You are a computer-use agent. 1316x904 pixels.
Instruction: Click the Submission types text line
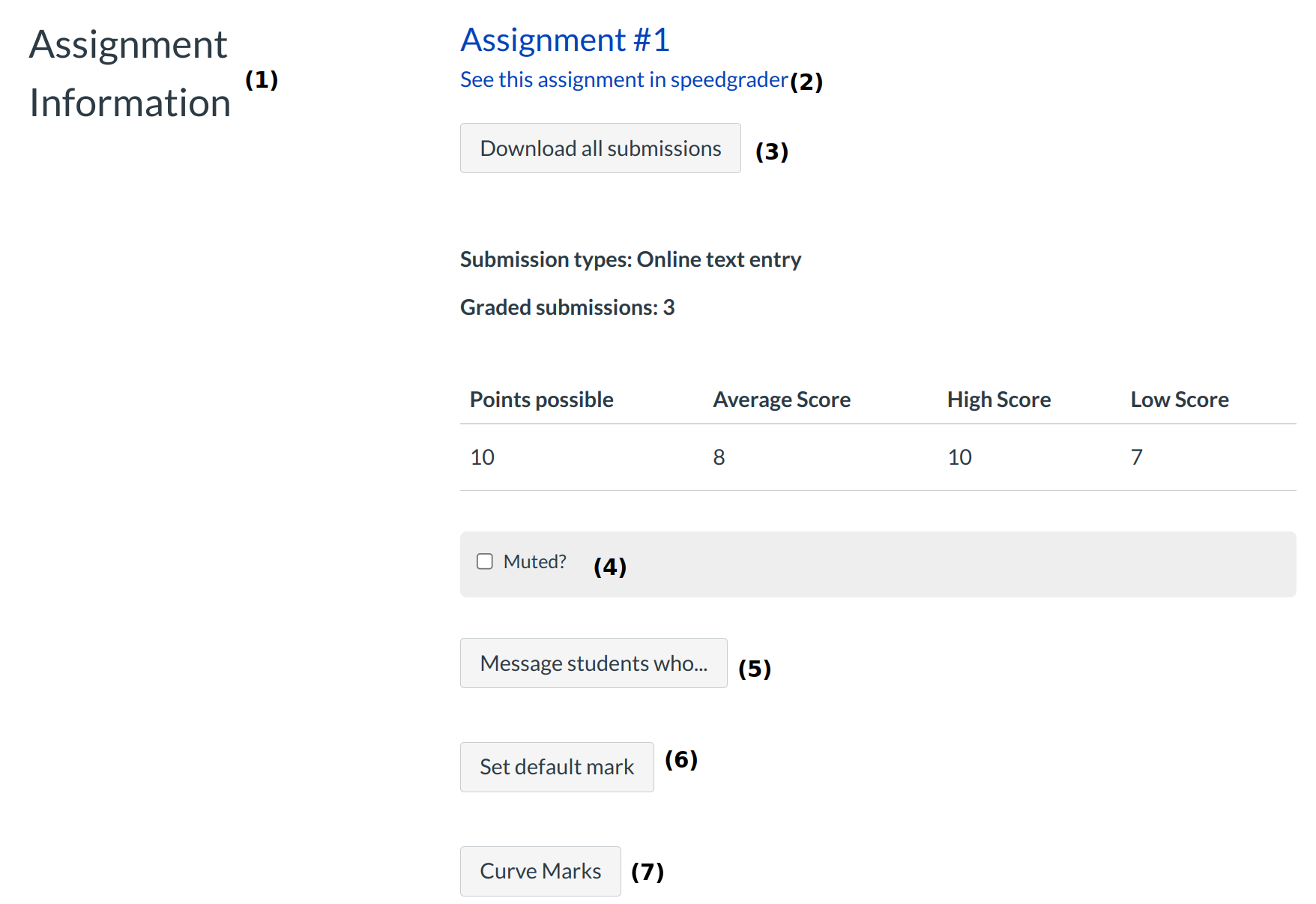point(630,259)
